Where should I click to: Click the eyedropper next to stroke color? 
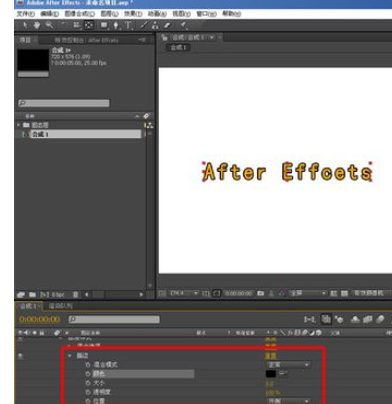click(283, 373)
